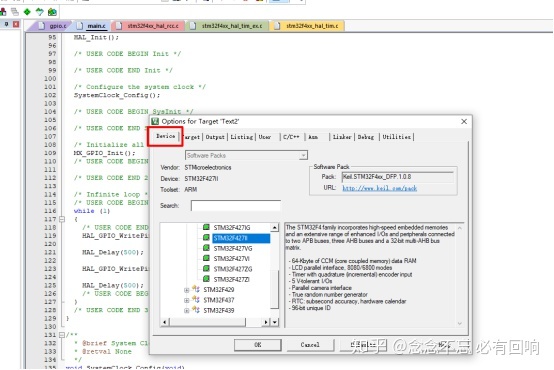This screenshot has width=554, height=370.
Task: Click the pin icon of the side panel
Action: (x=6, y=24)
